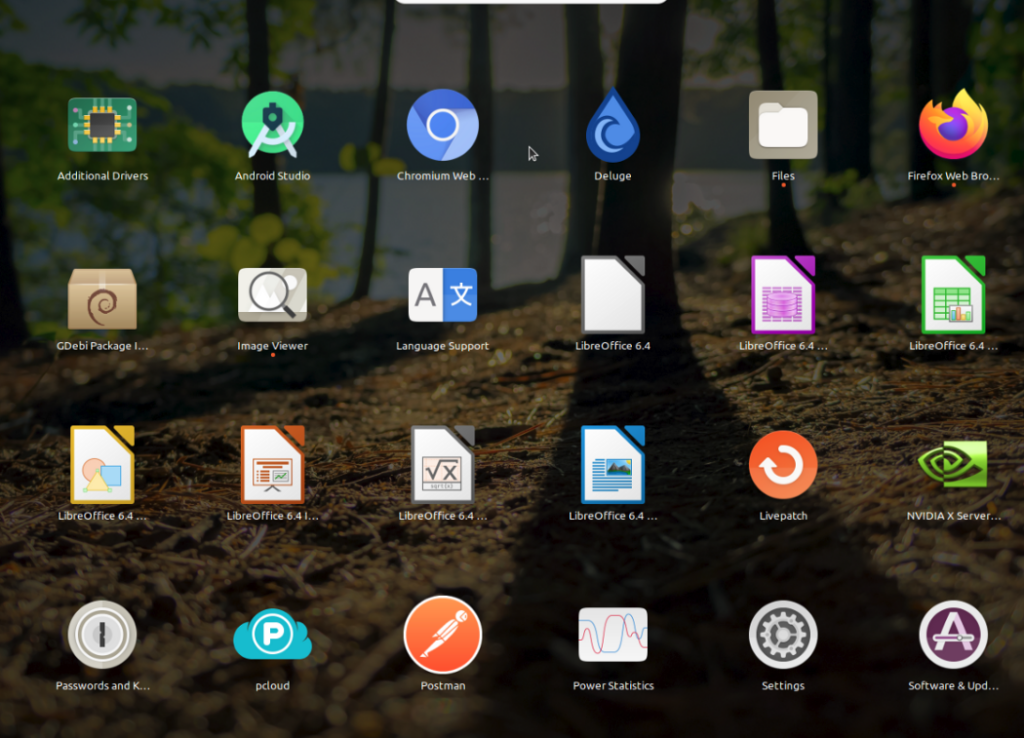Open GDebi Package Installer

pos(103,298)
